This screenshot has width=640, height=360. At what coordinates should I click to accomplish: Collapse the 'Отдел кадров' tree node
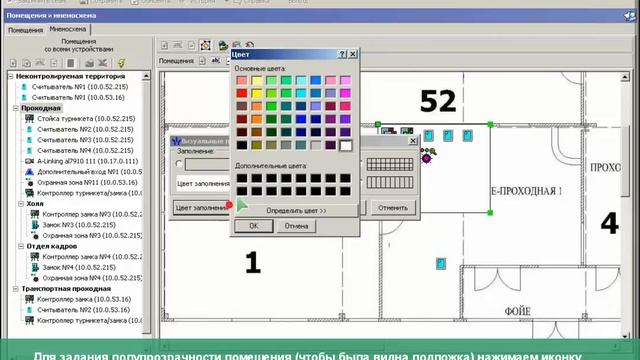(21, 246)
